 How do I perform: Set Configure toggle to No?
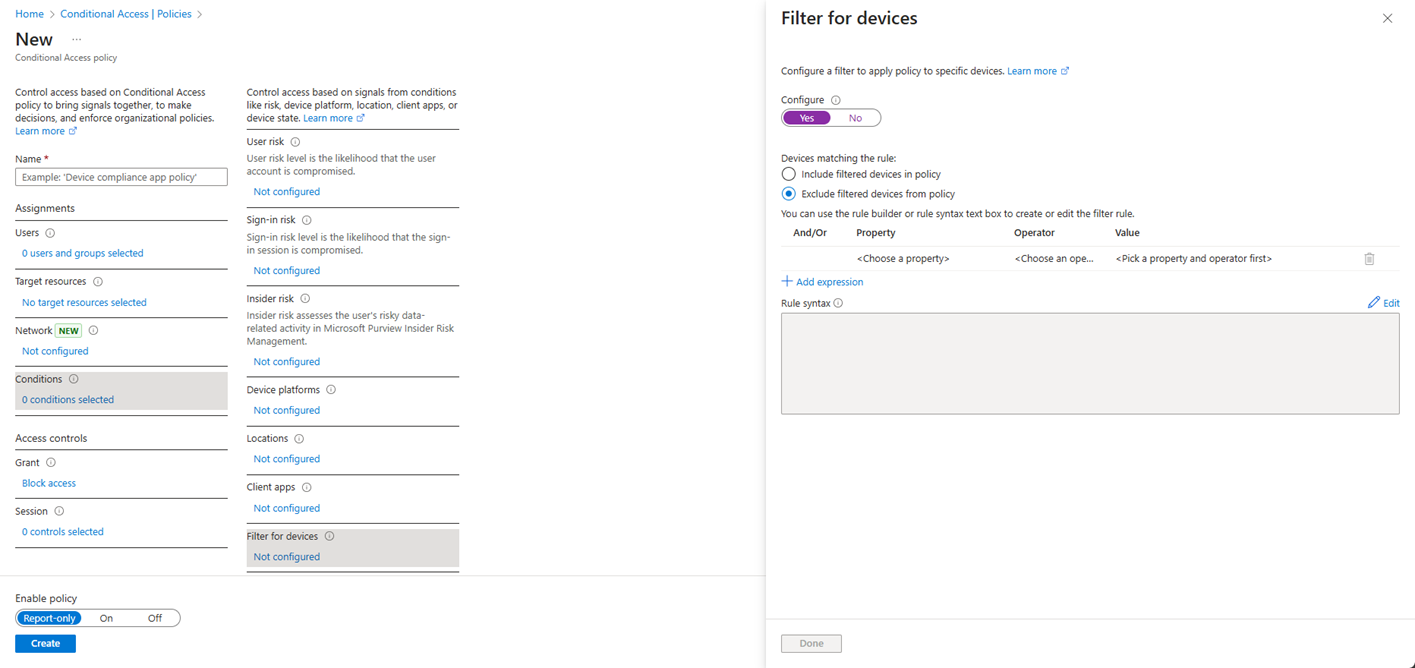(x=855, y=118)
